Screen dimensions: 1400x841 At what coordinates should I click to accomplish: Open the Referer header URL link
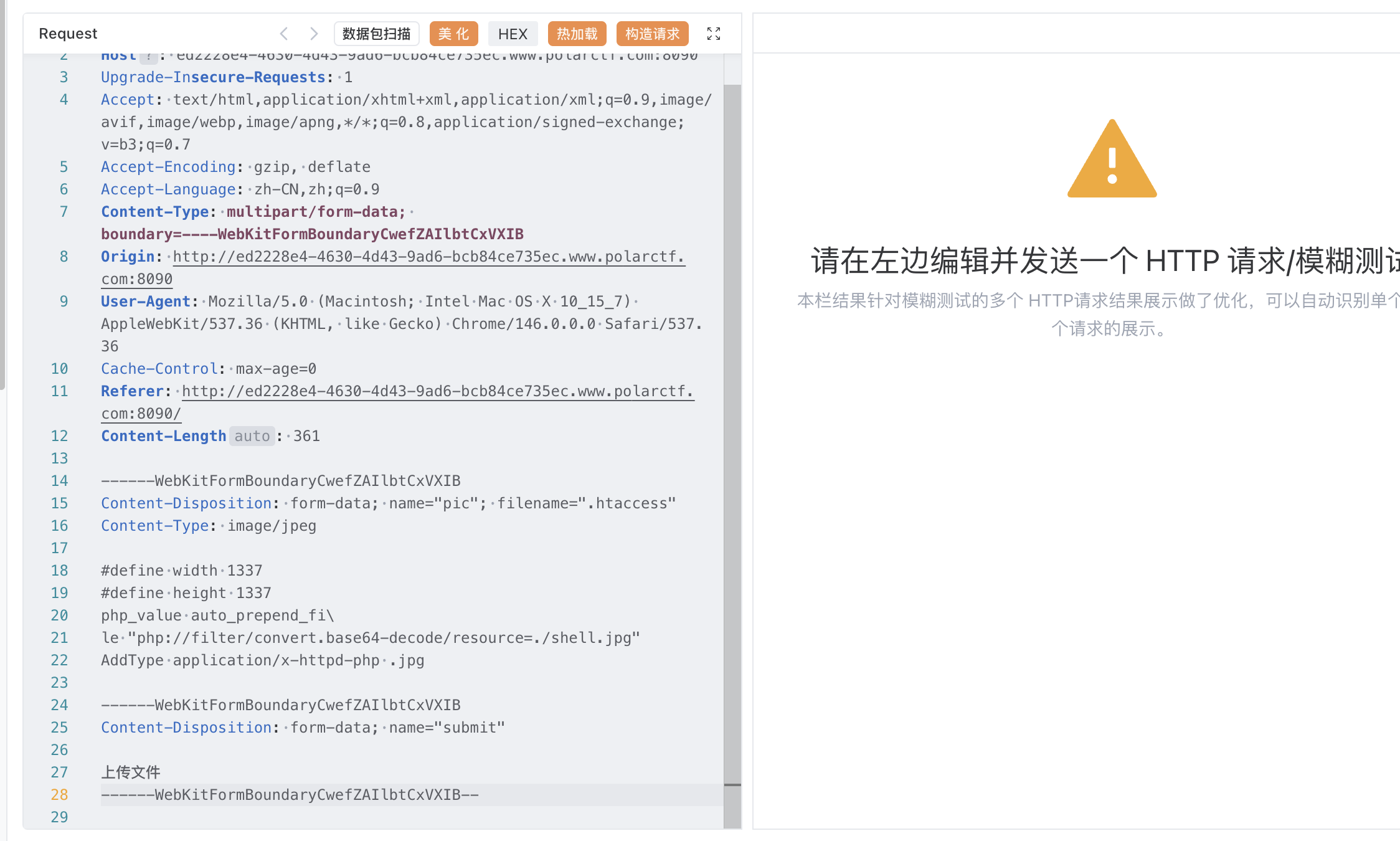pos(398,402)
